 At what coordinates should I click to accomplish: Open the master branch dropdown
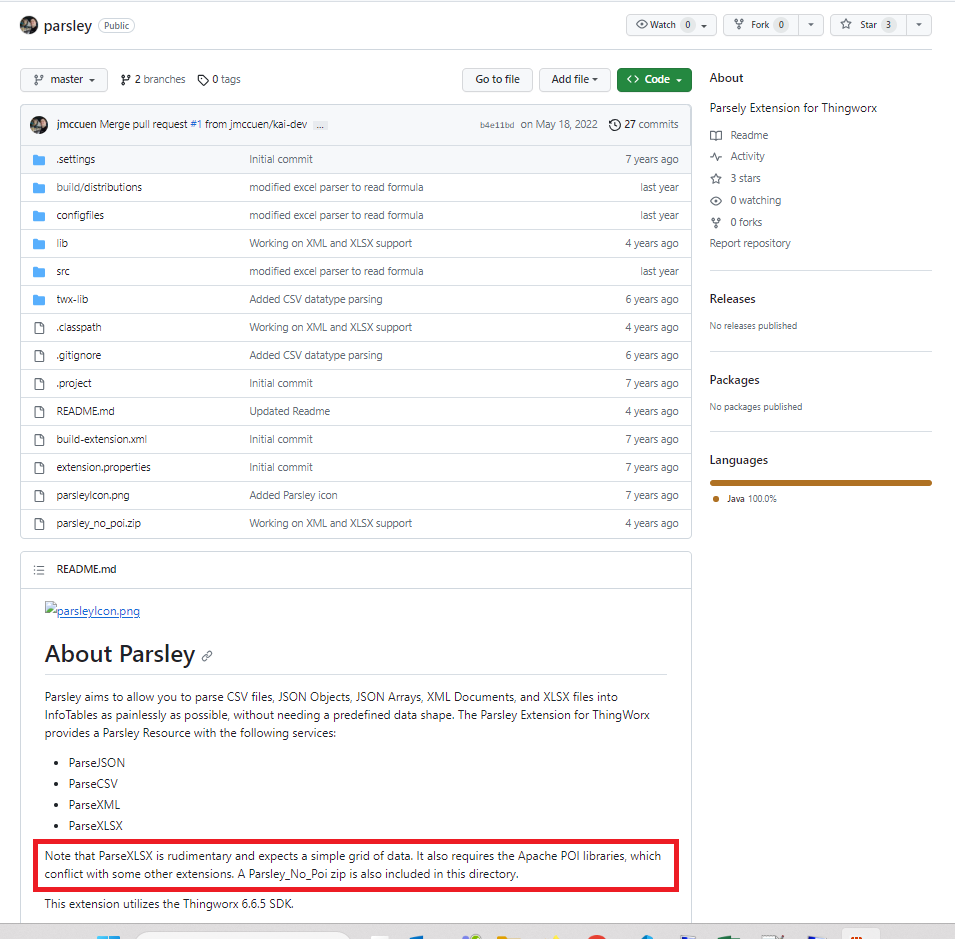(x=63, y=79)
